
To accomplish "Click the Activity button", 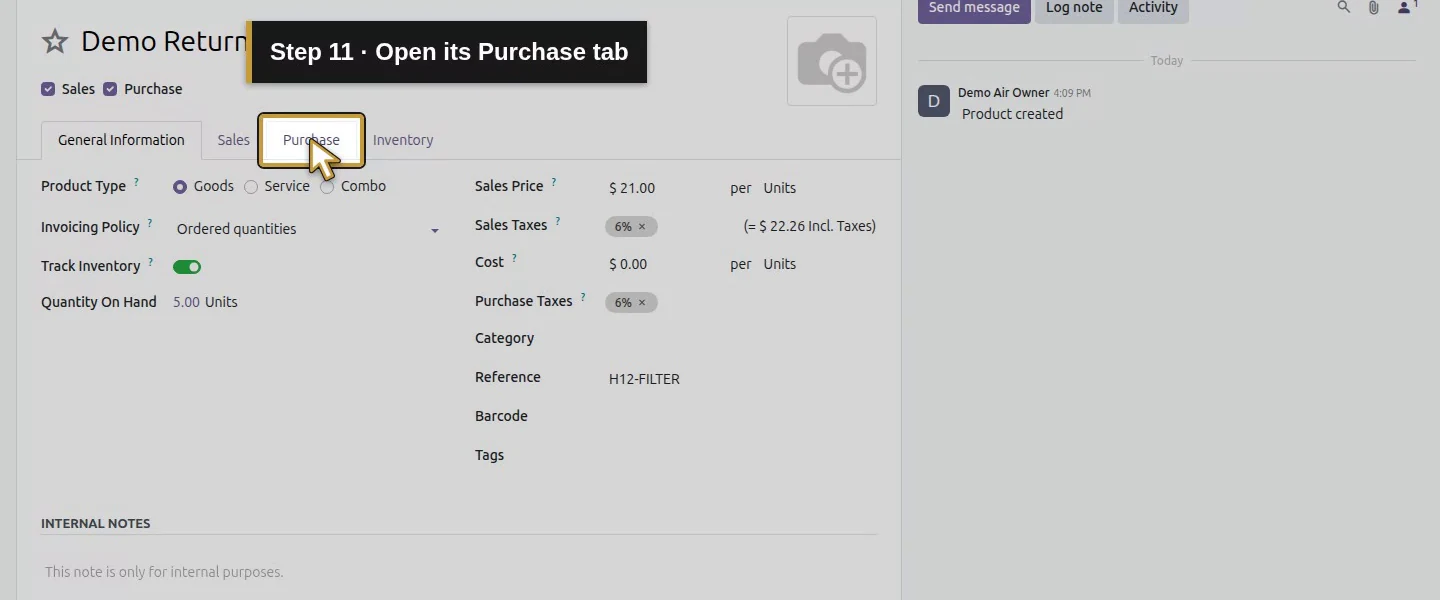I will tap(1153, 8).
